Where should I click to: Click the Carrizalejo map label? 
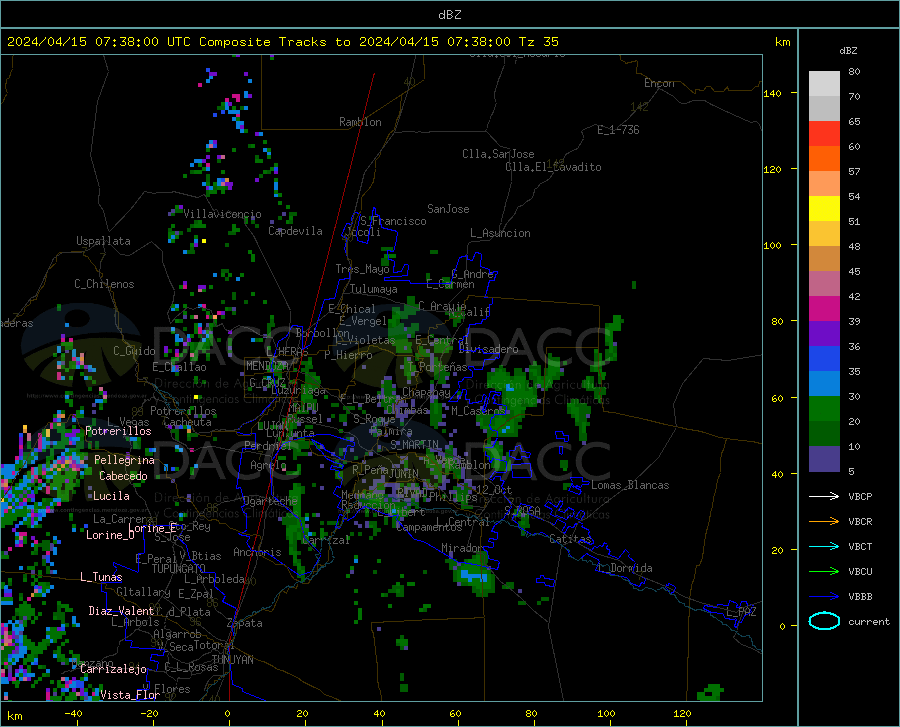click(114, 669)
